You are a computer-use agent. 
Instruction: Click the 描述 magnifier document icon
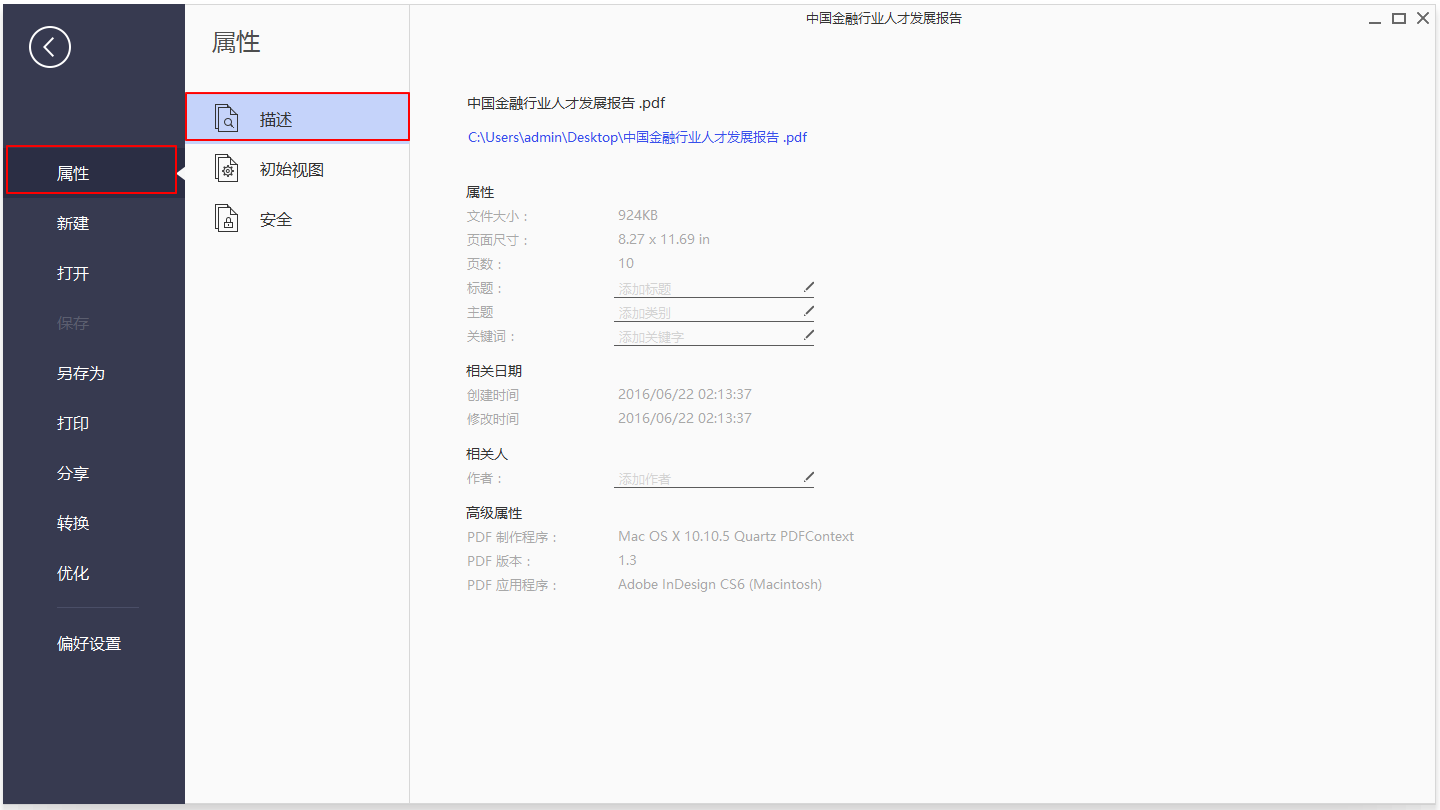pyautogui.click(x=228, y=118)
